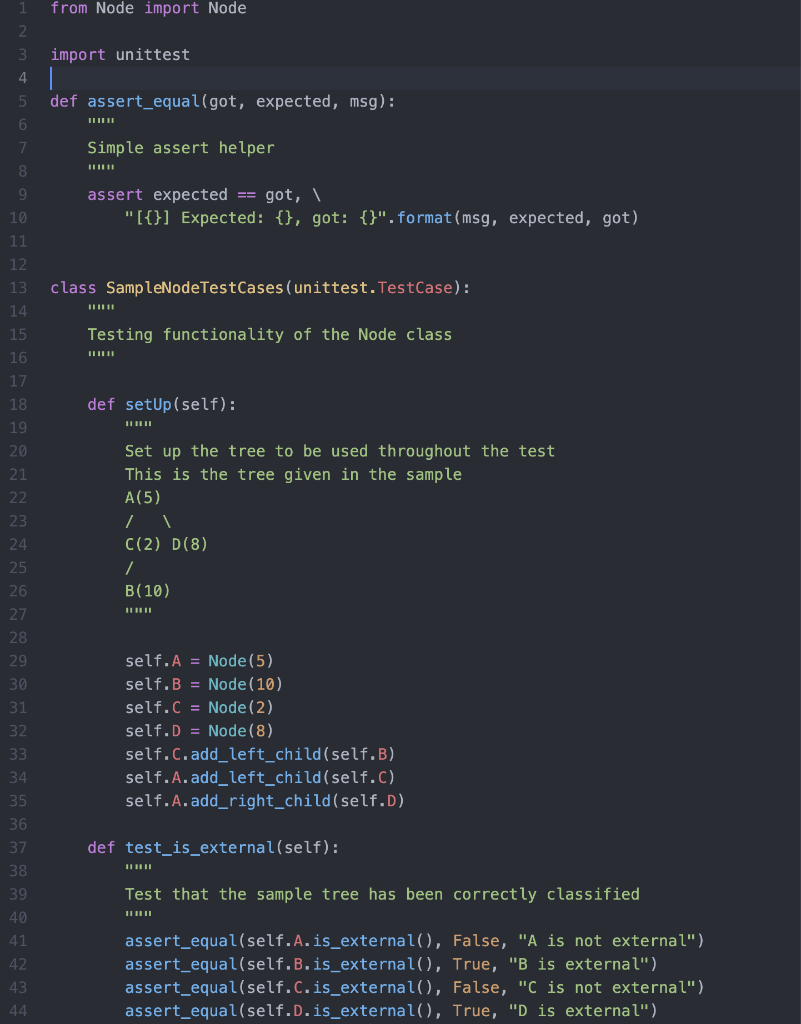Click Node(10) on the self.B assignment
This screenshot has height=1024, width=801.
[x=245, y=684]
